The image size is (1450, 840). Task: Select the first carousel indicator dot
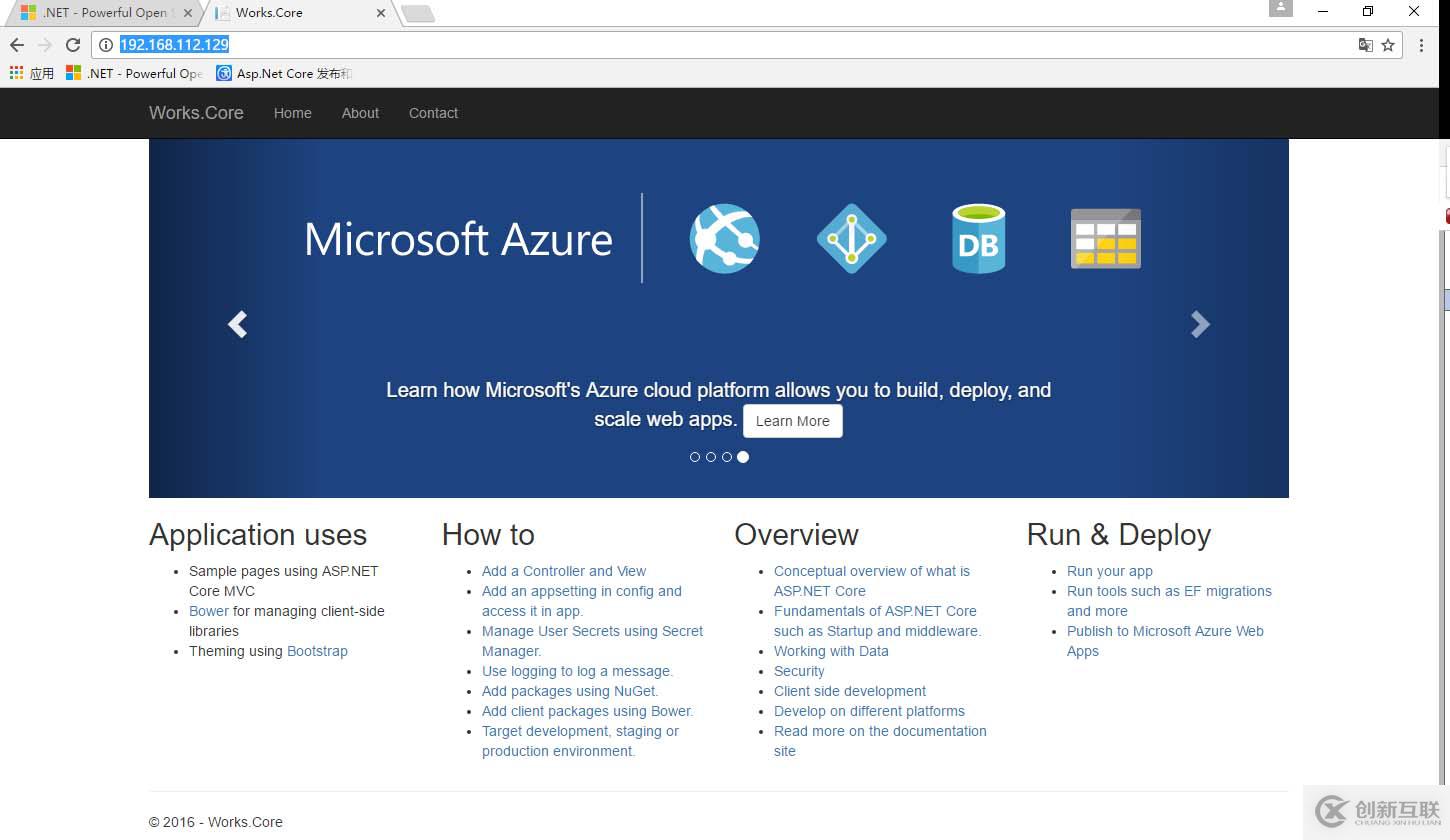695,457
